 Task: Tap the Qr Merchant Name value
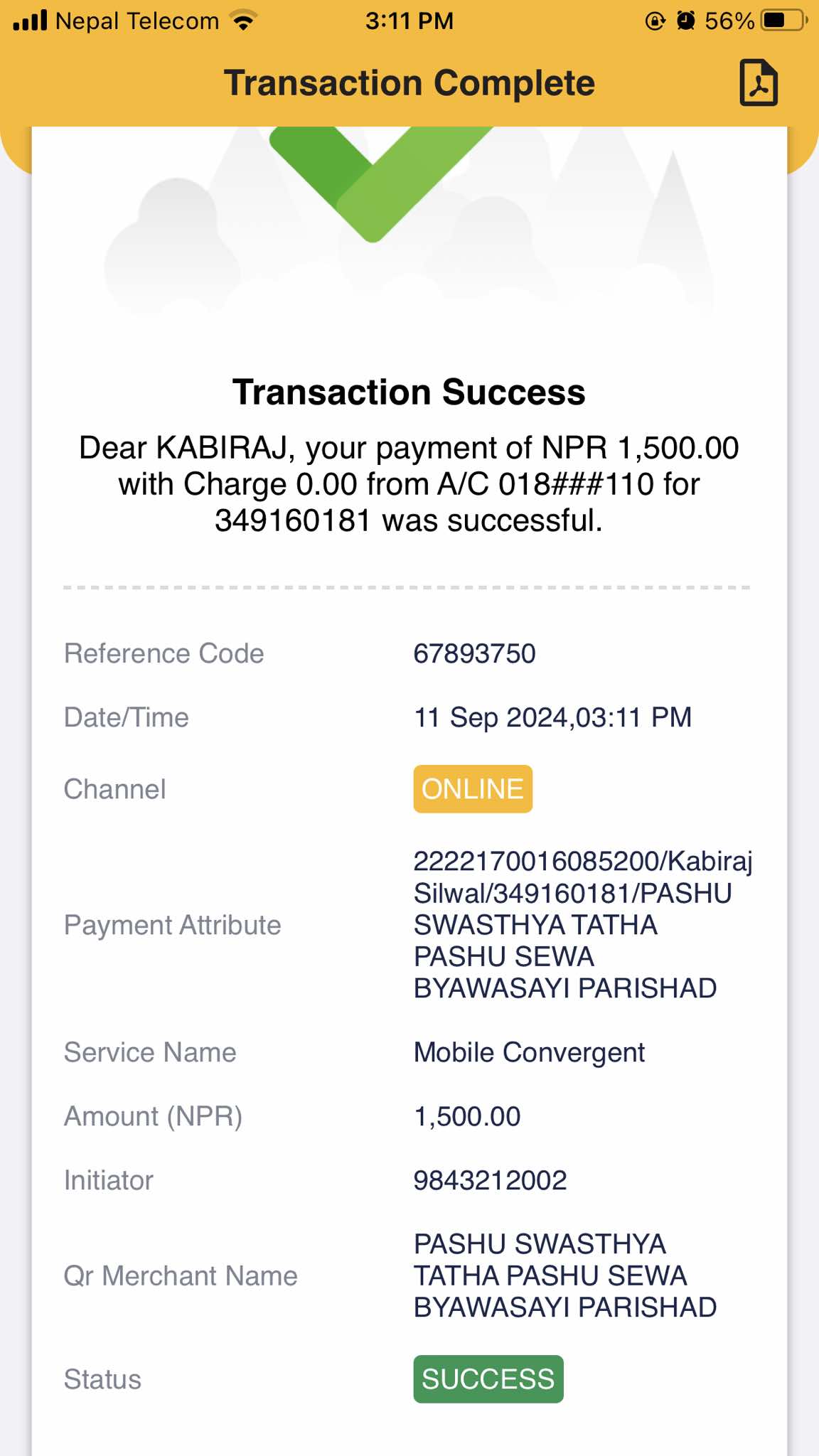pos(565,1275)
